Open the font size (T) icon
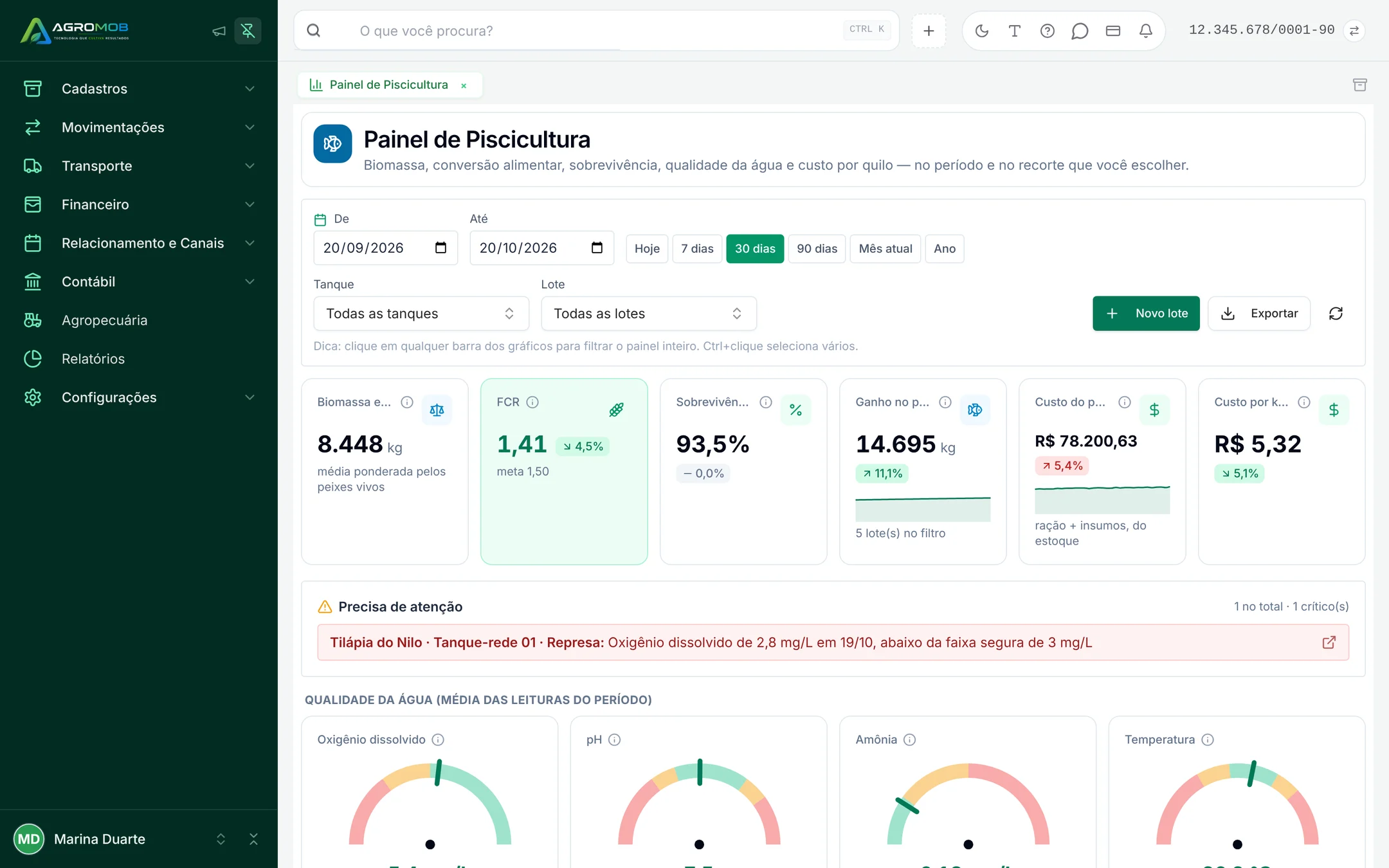 pos(1014,31)
